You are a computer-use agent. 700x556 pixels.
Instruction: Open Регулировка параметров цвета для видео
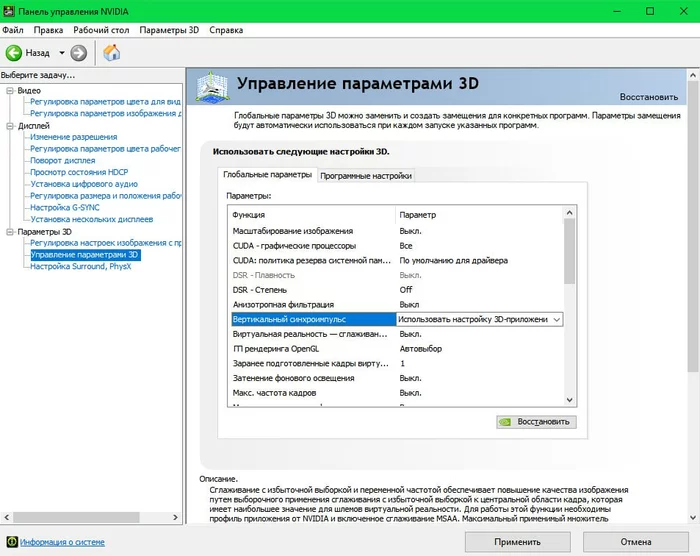(x=105, y=102)
